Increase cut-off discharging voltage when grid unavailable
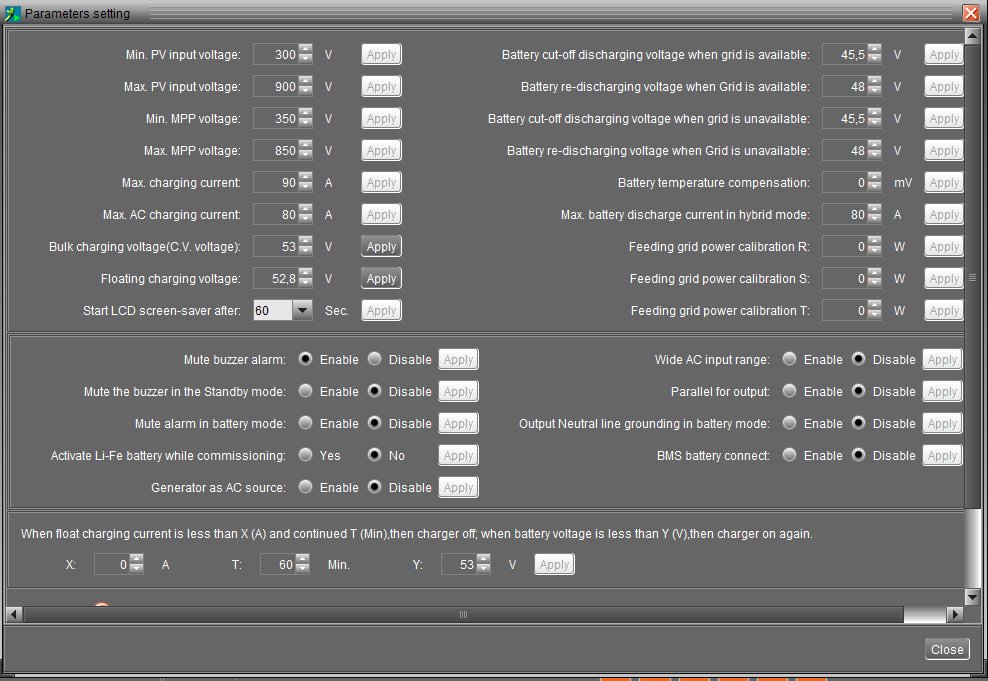988x681 pixels. tap(875, 113)
